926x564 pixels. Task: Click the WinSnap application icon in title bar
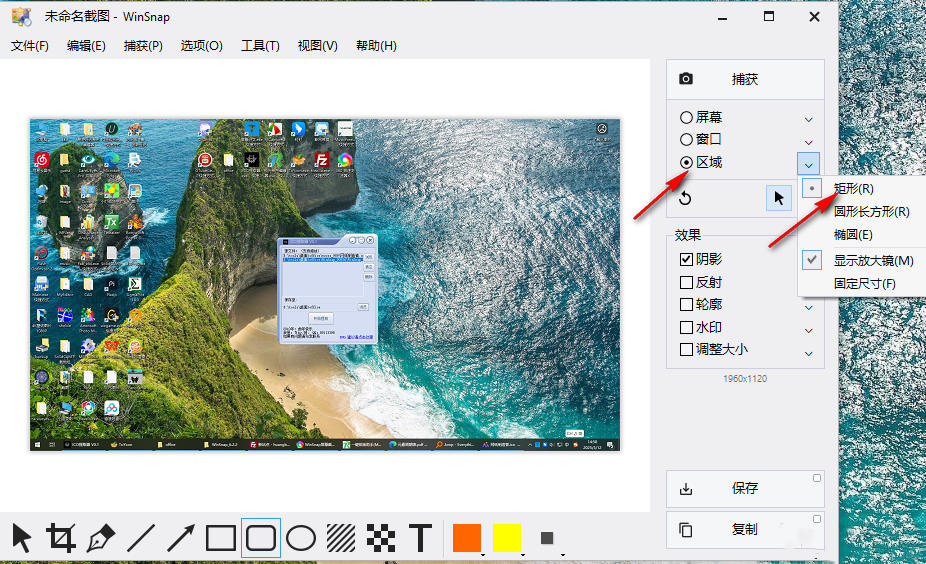pos(21,17)
